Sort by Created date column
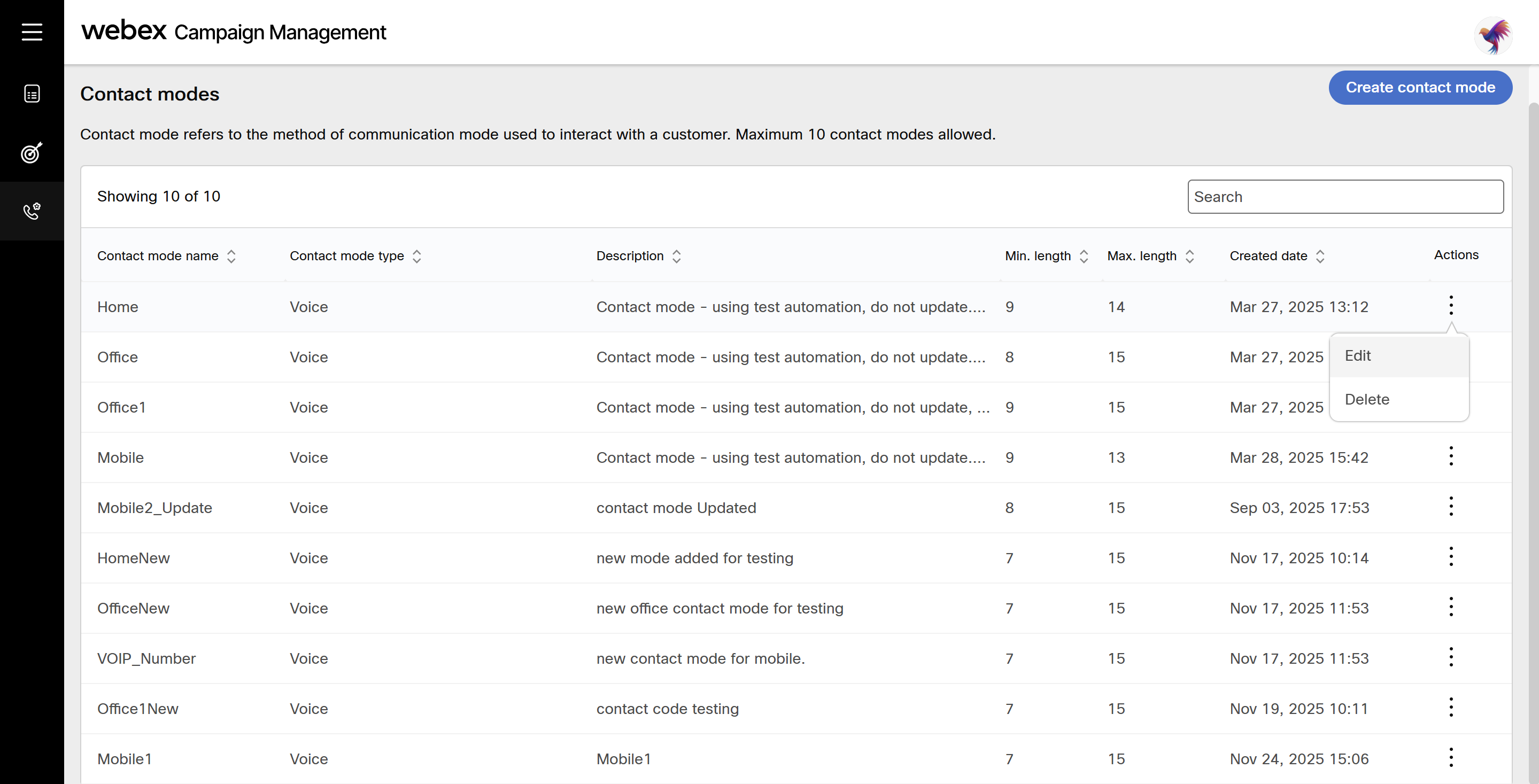This screenshot has height=784, width=1539. [1320, 256]
